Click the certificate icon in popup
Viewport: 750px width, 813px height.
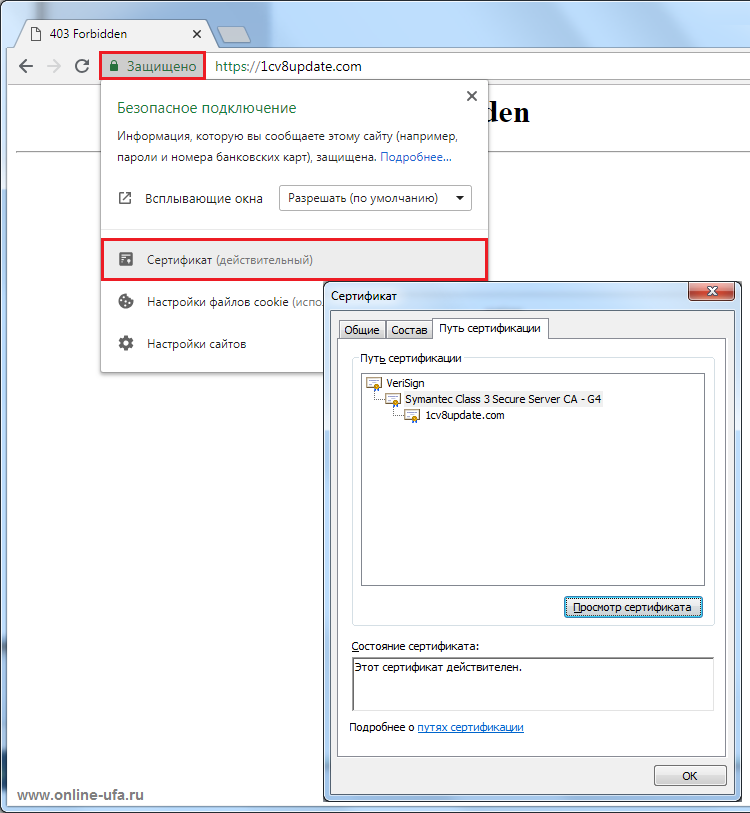tap(126, 259)
